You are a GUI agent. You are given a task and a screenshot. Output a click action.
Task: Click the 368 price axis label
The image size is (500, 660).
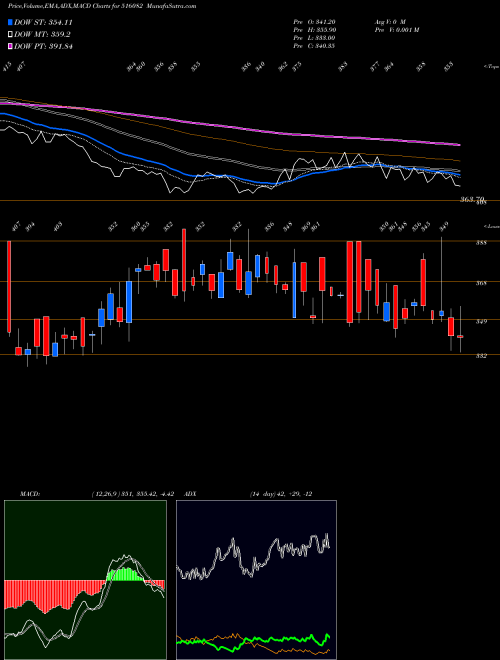[481, 283]
